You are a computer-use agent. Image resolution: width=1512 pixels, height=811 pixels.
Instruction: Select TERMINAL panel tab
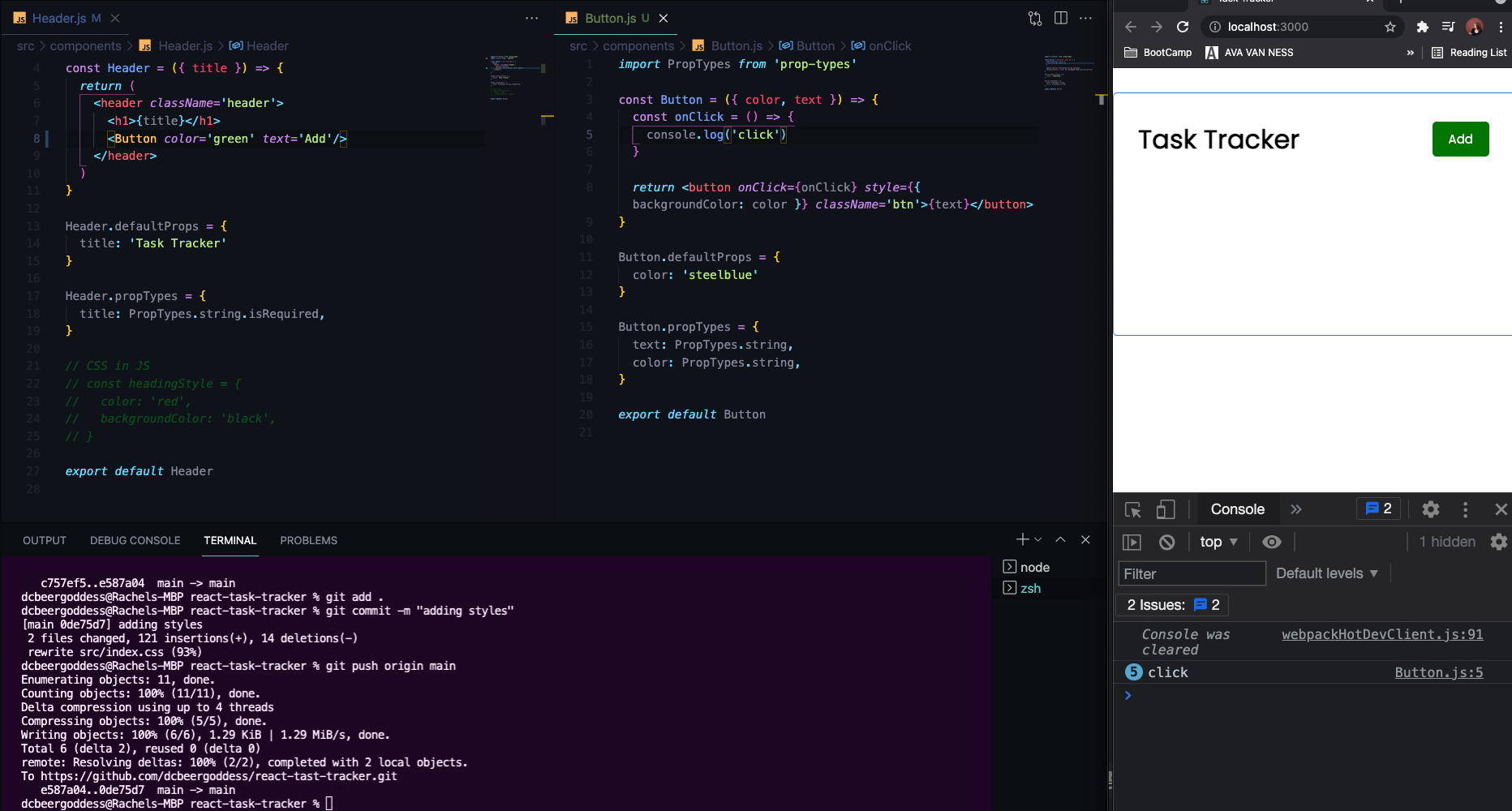point(230,540)
